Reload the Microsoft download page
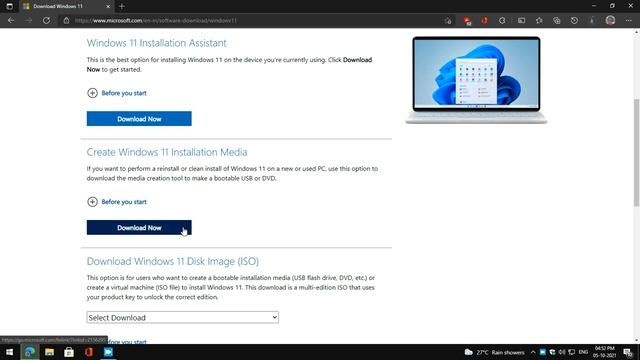 [46, 20]
